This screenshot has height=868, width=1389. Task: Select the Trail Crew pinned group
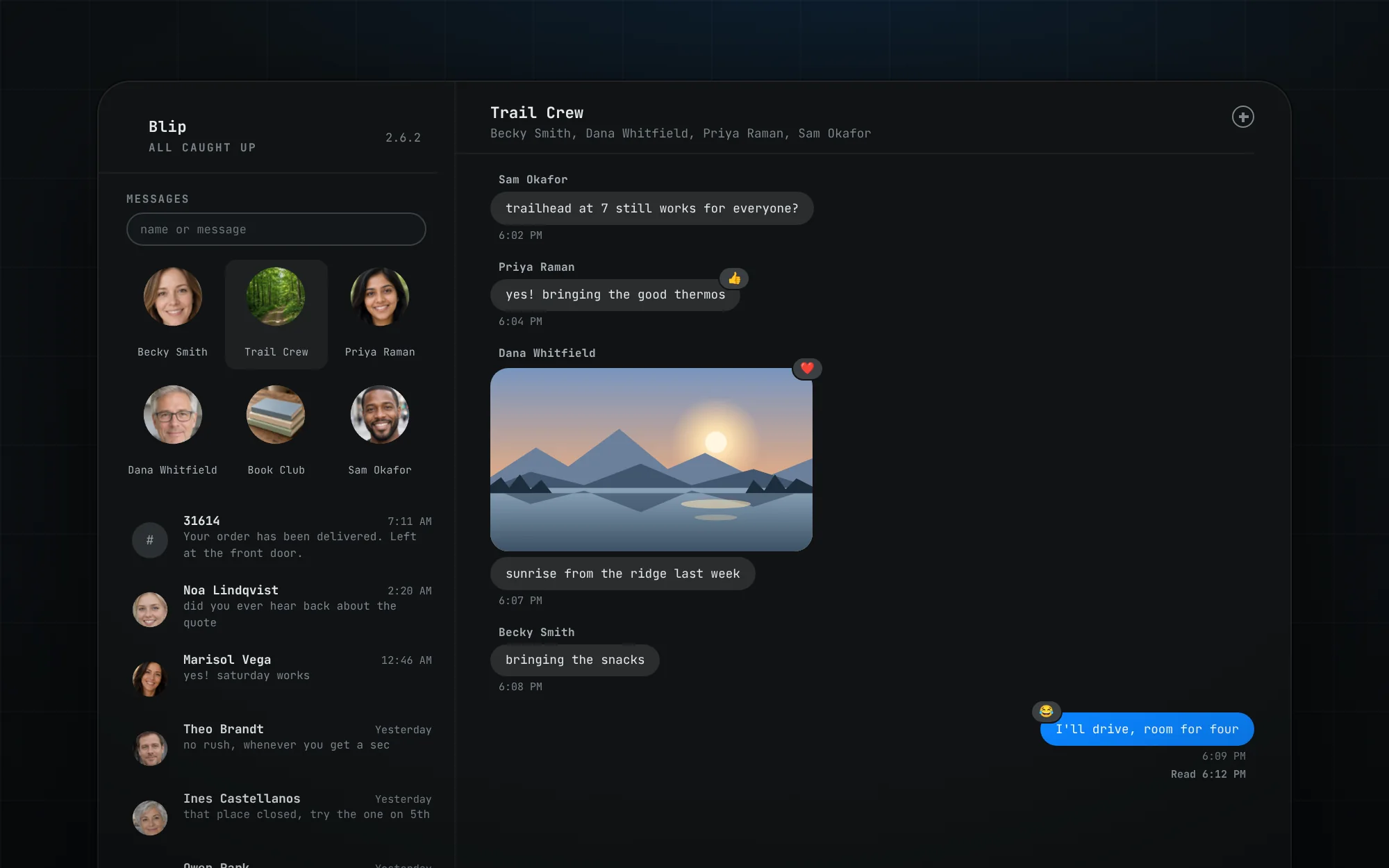[x=276, y=314]
